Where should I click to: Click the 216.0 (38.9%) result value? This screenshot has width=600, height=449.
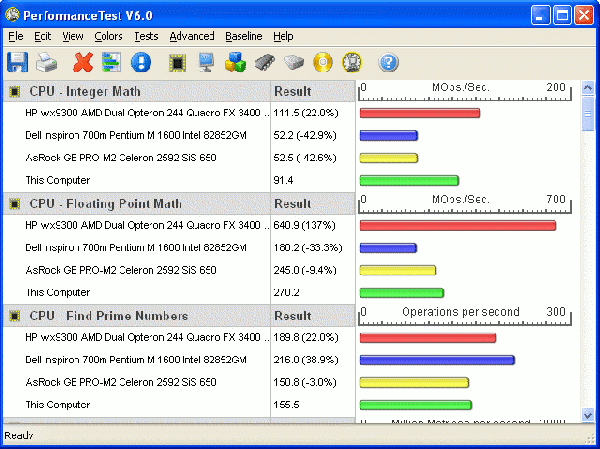click(306, 360)
